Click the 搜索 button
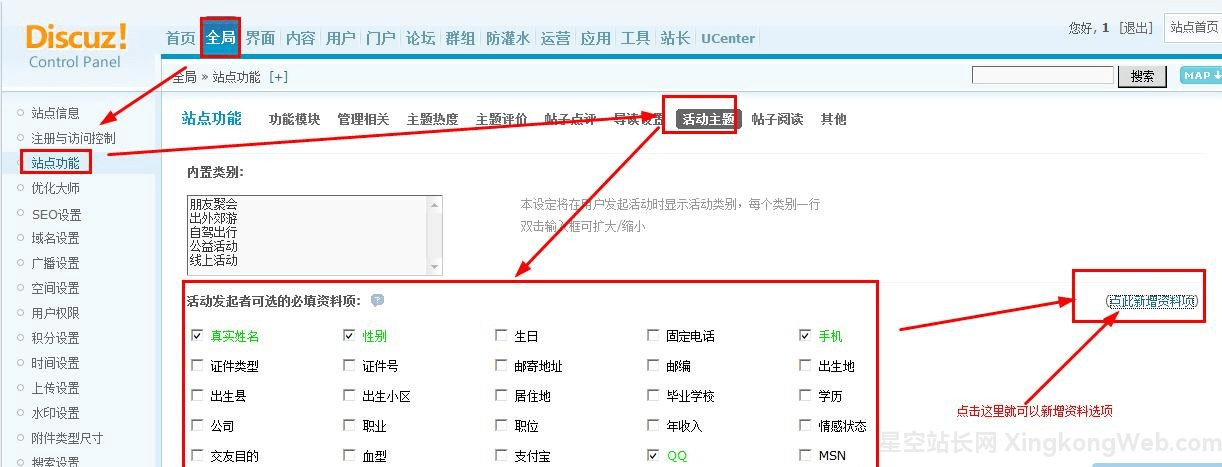 [1142, 76]
